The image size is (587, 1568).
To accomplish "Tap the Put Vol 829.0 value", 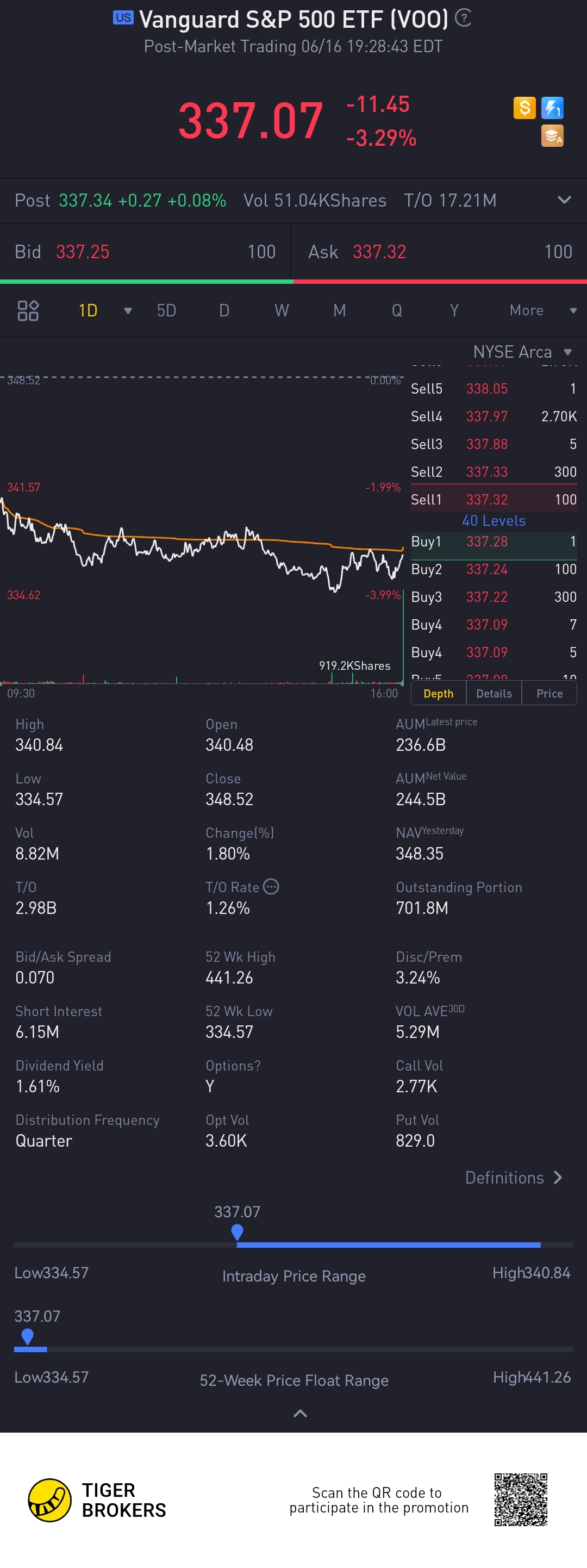I will [415, 1141].
